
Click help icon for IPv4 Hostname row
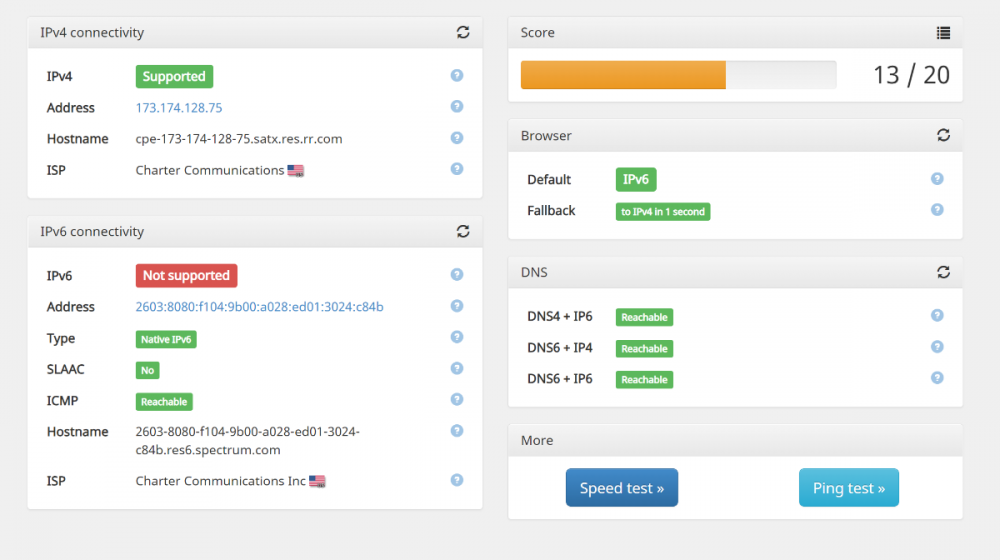tap(457, 138)
